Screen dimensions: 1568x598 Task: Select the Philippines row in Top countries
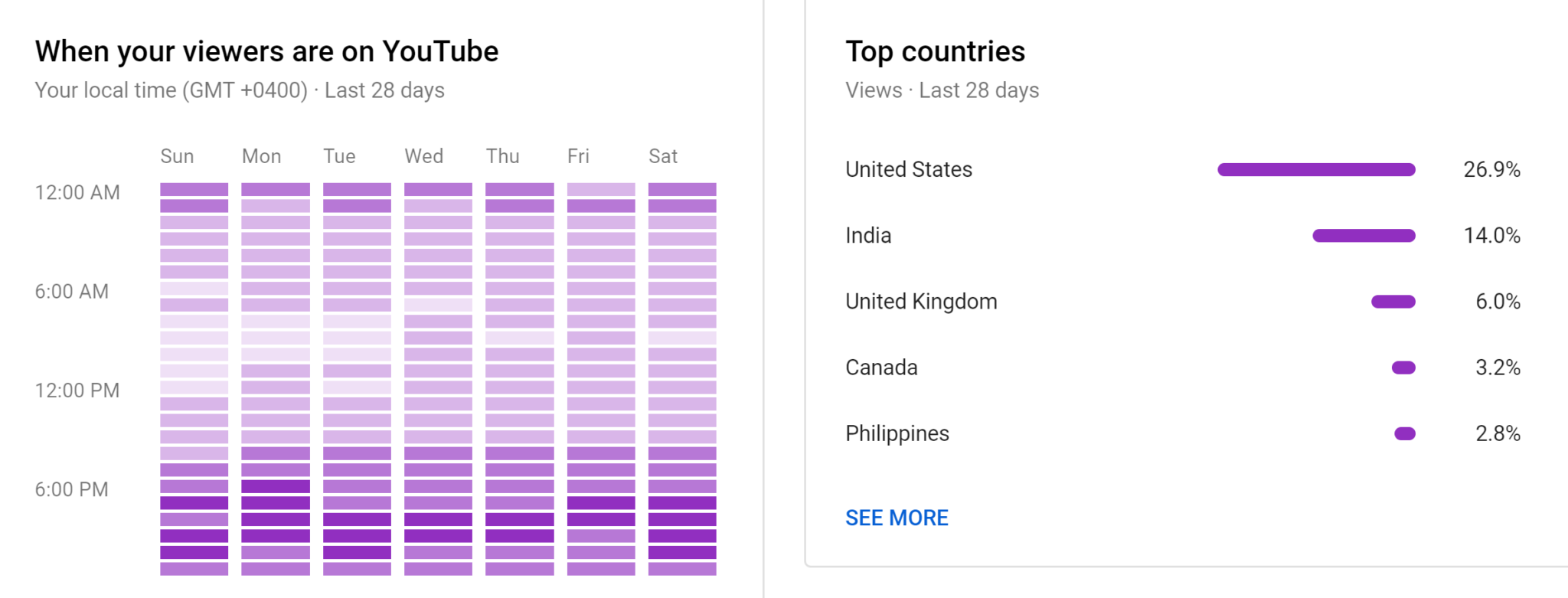pos(897,433)
